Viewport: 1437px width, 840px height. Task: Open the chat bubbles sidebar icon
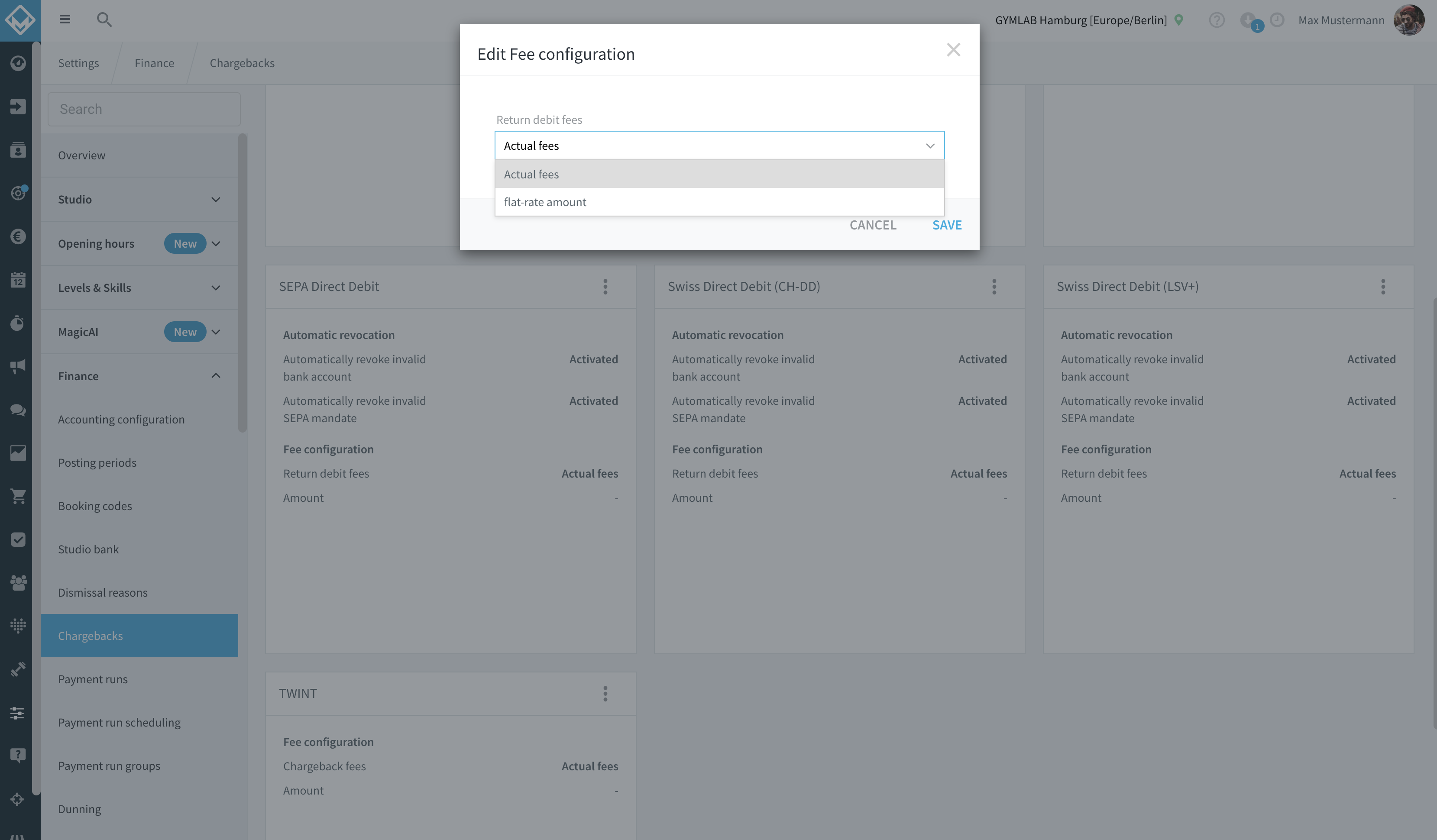[x=18, y=410]
